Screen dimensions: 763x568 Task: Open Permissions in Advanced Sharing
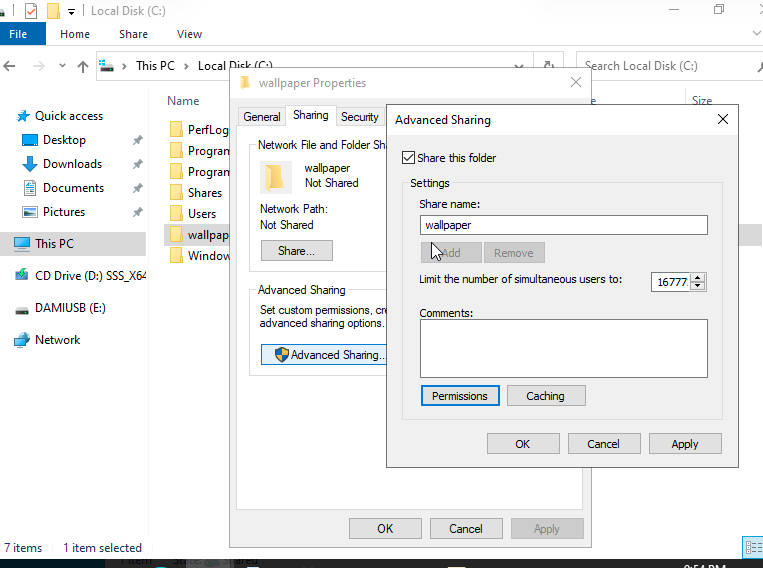pyautogui.click(x=460, y=396)
